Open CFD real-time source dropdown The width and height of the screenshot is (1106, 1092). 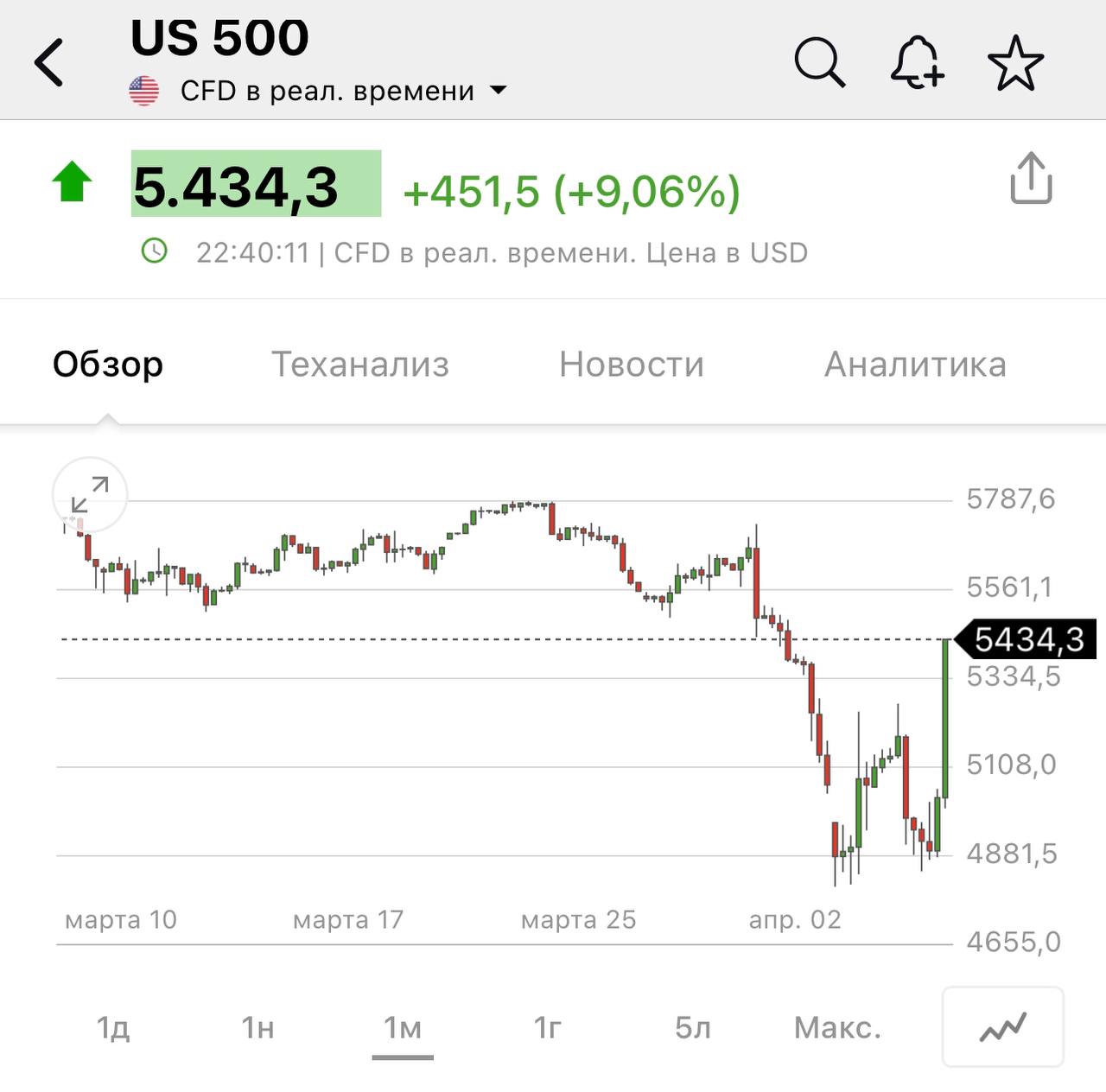click(344, 91)
